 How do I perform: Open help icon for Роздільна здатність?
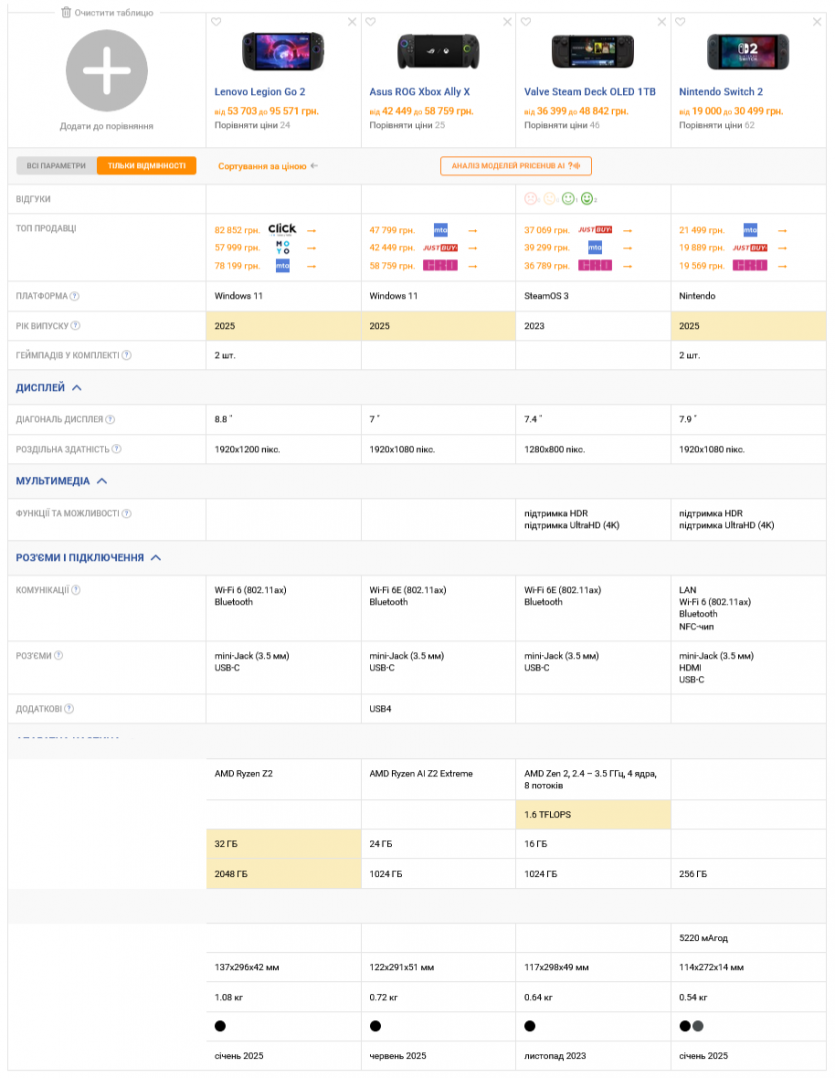tap(116, 449)
